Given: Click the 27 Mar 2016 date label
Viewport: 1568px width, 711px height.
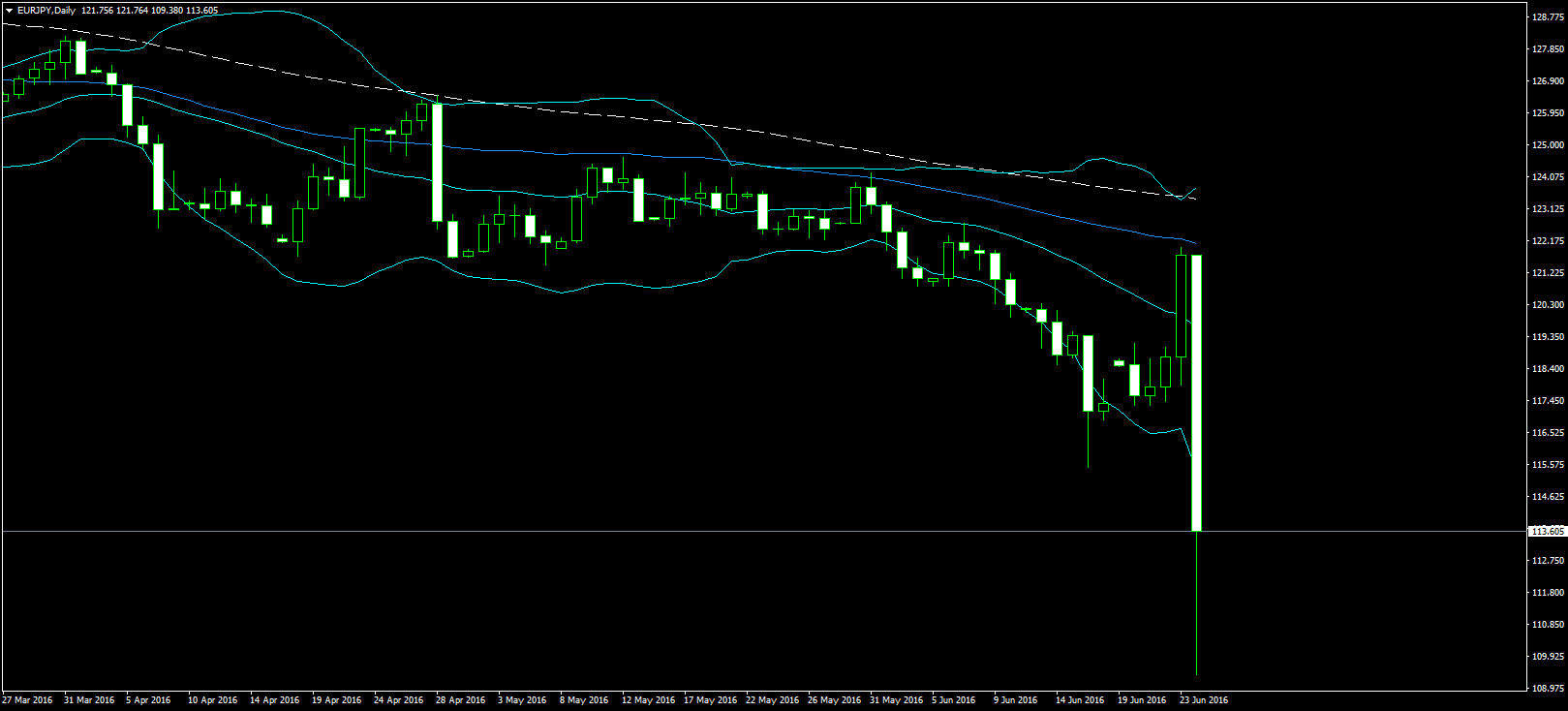Looking at the screenshot, I should click(x=28, y=699).
